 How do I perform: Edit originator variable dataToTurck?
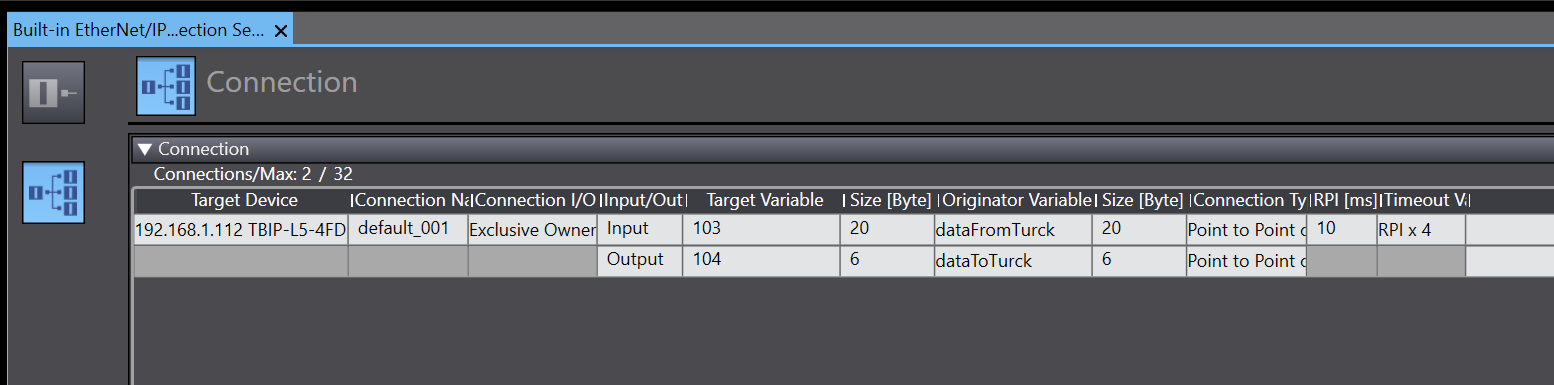pos(1013,261)
